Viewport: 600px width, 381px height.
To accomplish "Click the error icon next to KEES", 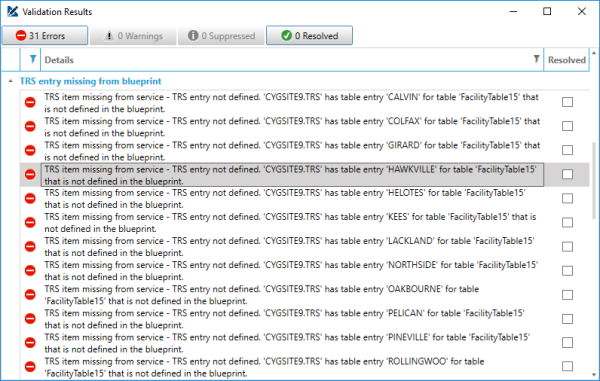I will pyautogui.click(x=30, y=222).
